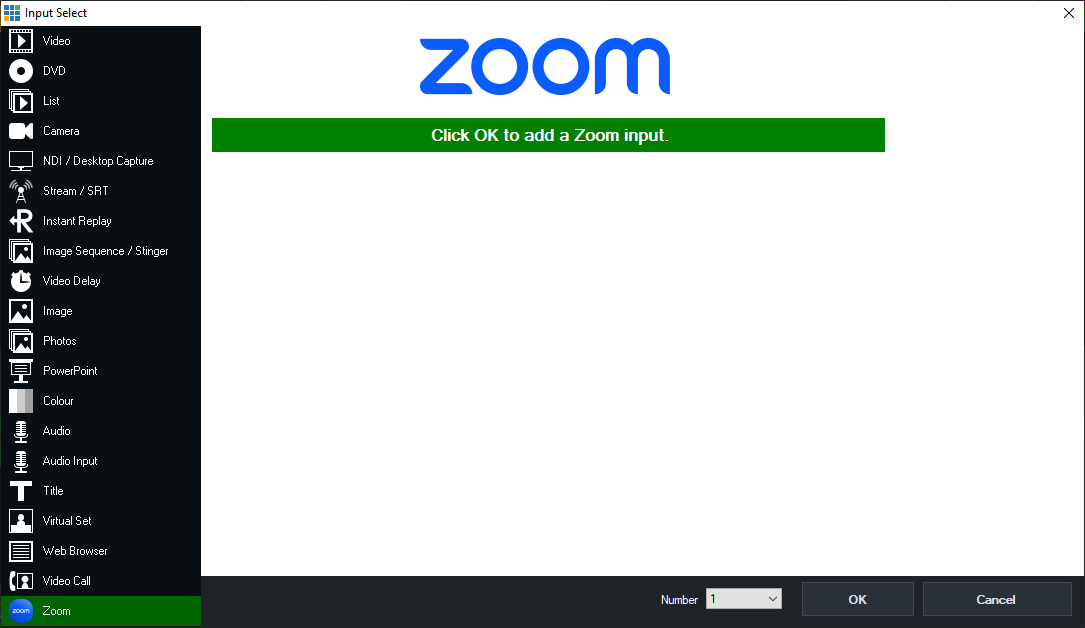Viewport: 1085px width, 628px height.
Task: Select the Stream / SRT antenna icon
Action: [x=21, y=191]
